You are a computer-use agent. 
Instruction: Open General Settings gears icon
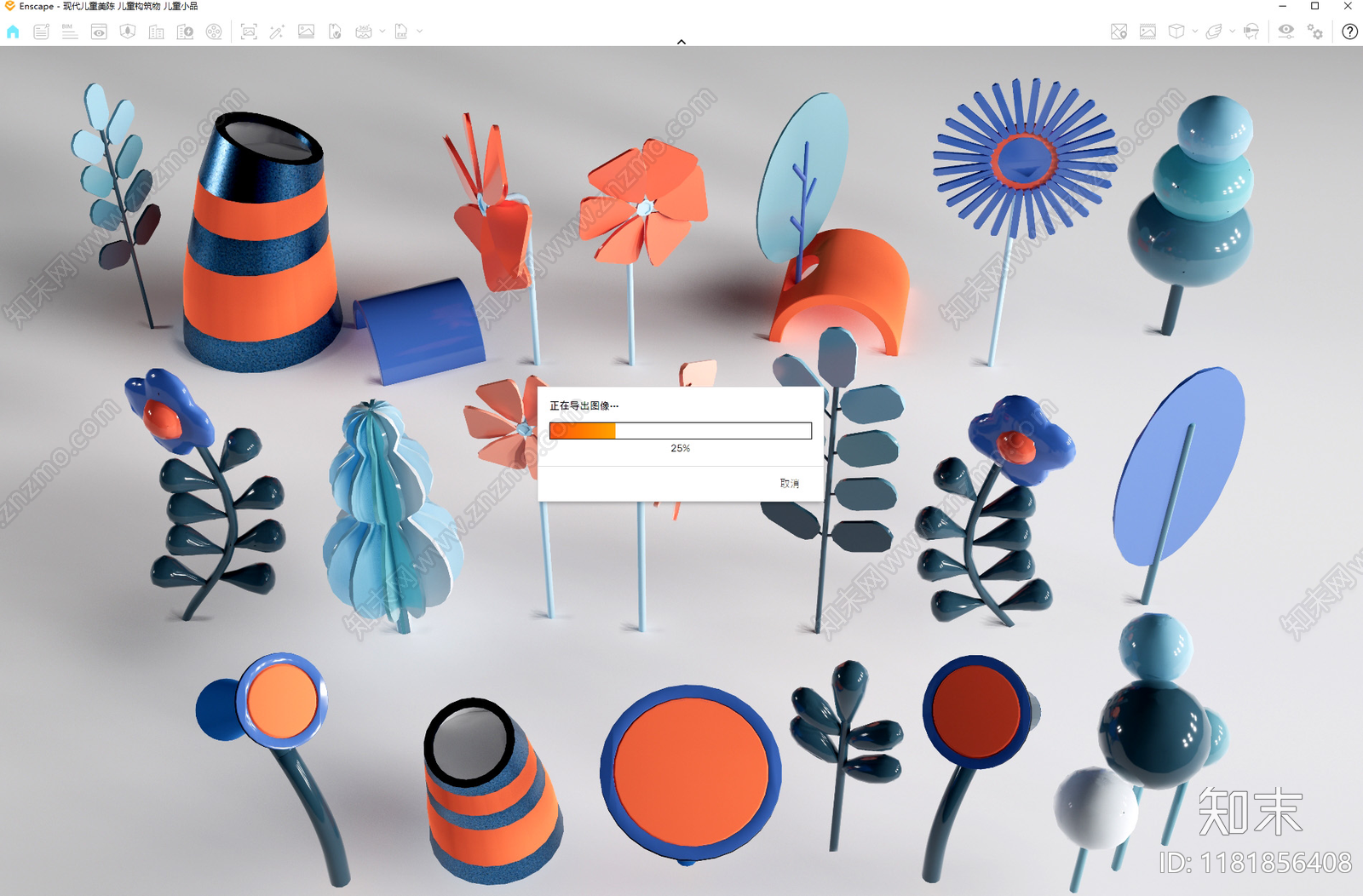pyautogui.click(x=1315, y=32)
